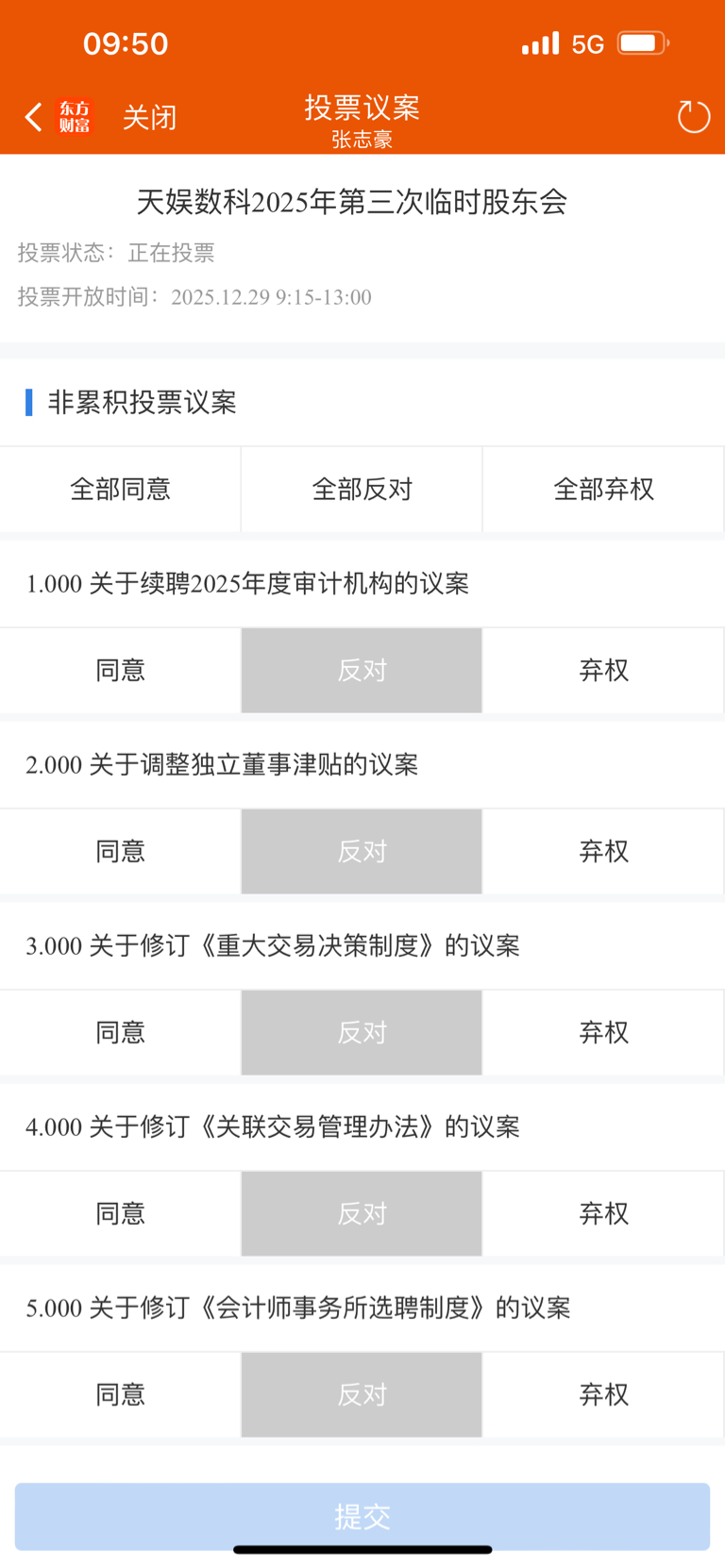
Task: Choose 反对 for proposal 2.000 独立董事津贴
Action: click(362, 852)
